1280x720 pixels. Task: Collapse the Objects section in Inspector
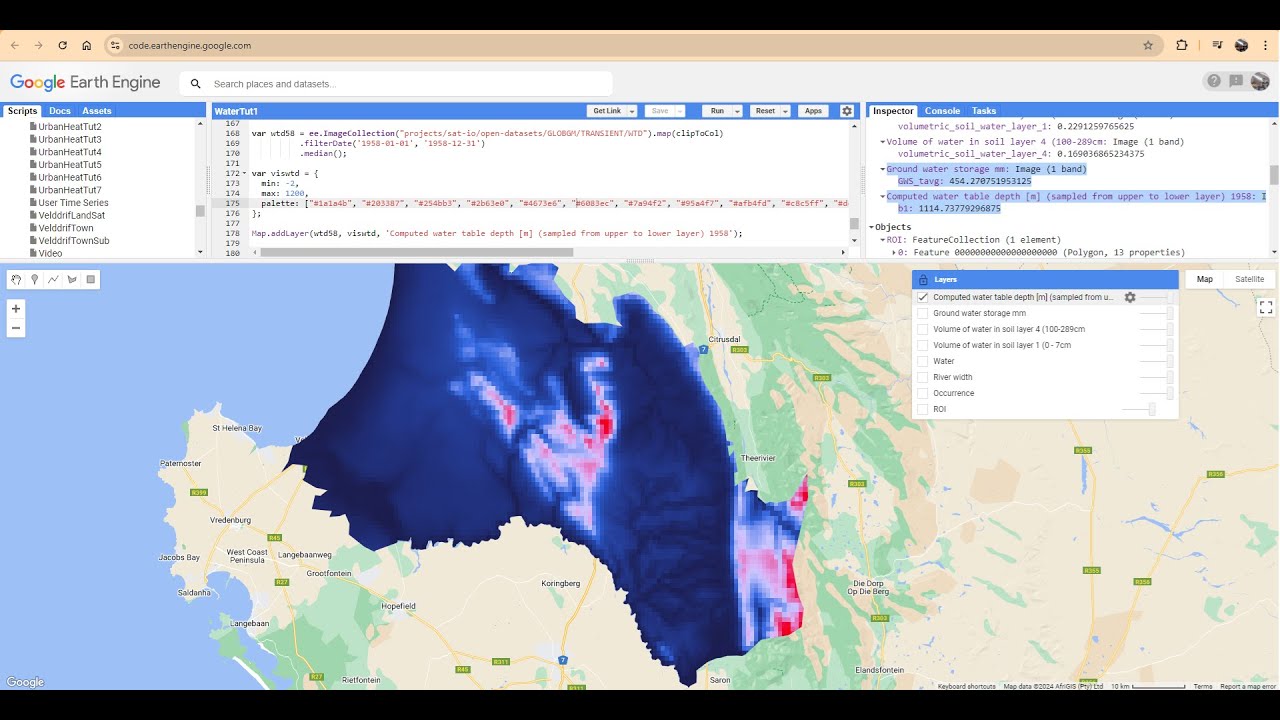tap(871, 227)
